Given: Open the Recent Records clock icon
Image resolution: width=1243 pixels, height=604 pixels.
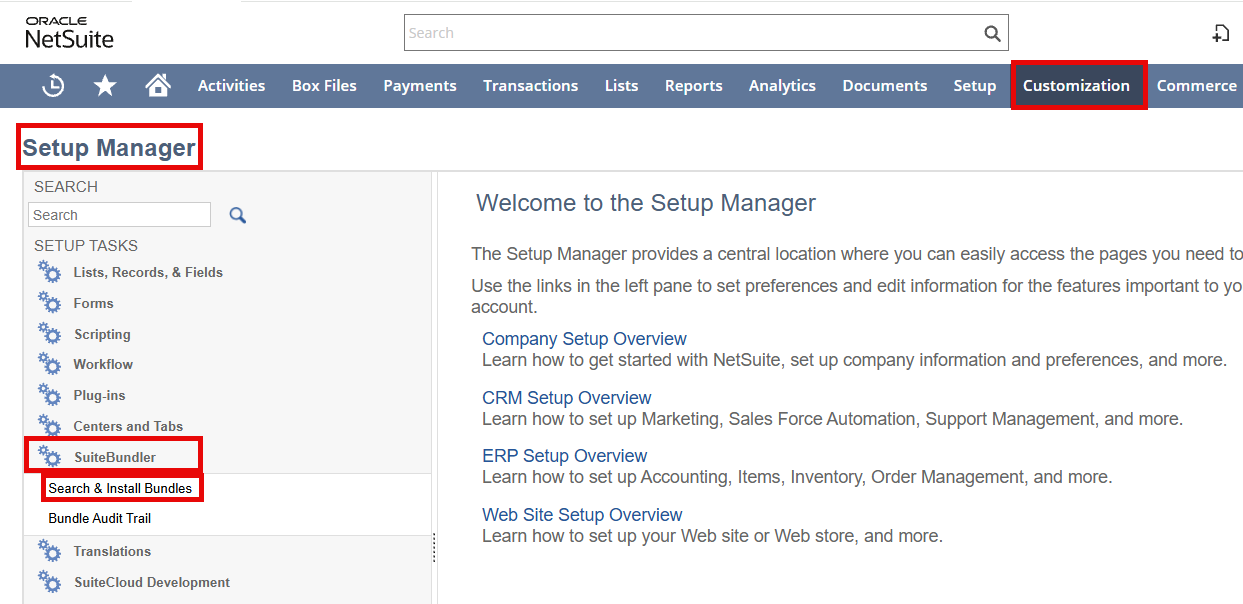Looking at the screenshot, I should pos(53,86).
